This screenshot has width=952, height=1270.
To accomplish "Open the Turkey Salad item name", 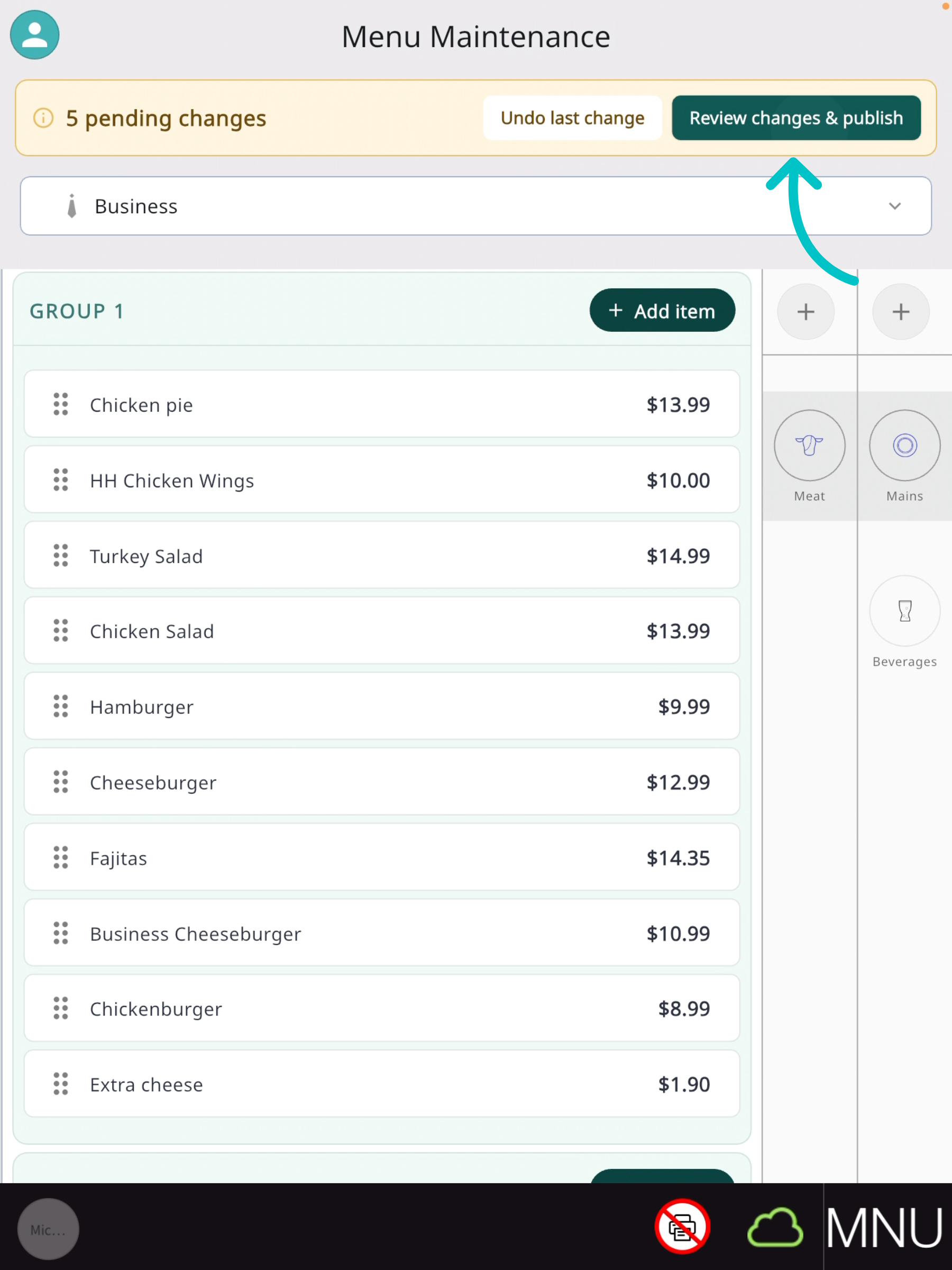I will click(147, 556).
